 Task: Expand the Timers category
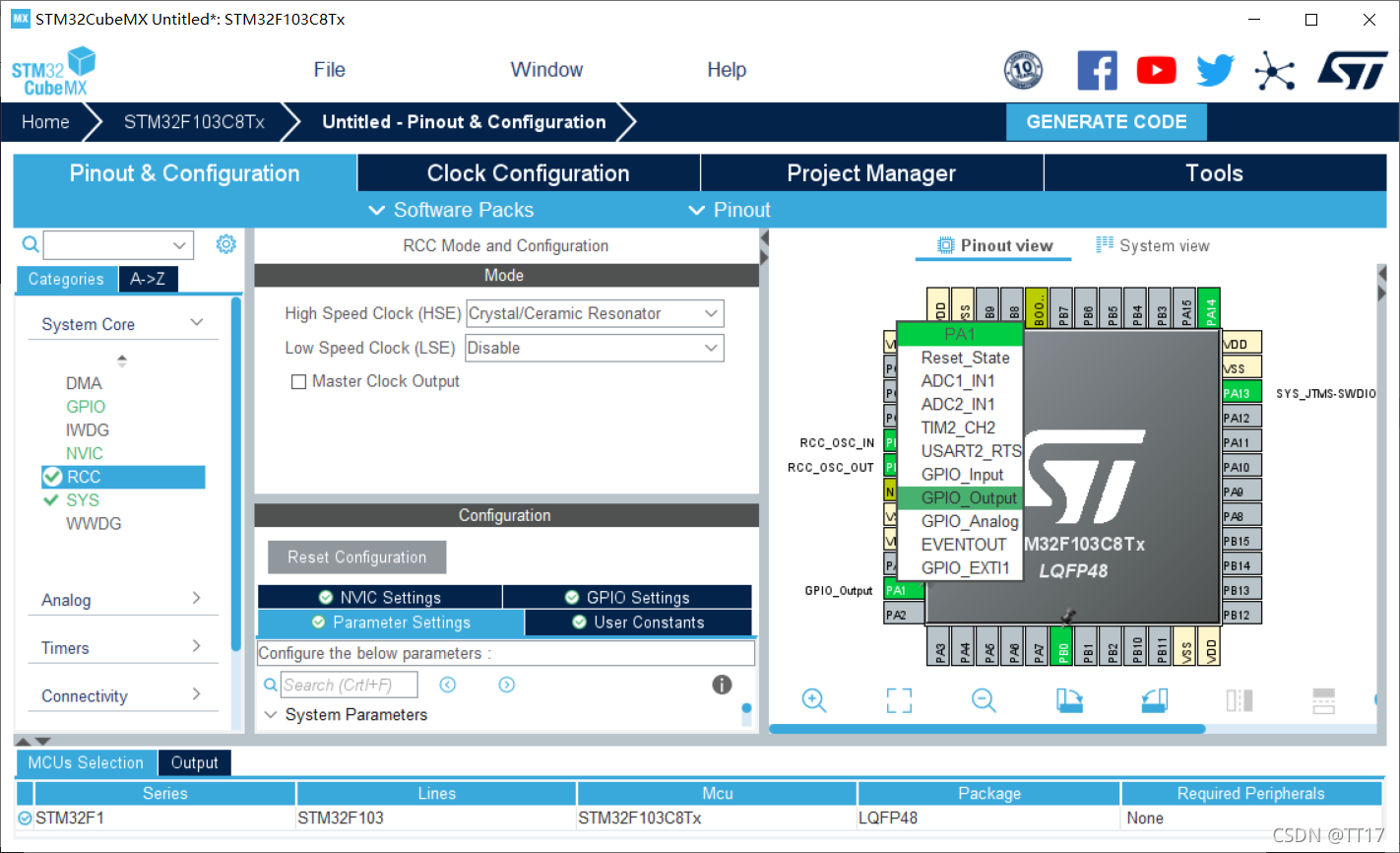(197, 646)
